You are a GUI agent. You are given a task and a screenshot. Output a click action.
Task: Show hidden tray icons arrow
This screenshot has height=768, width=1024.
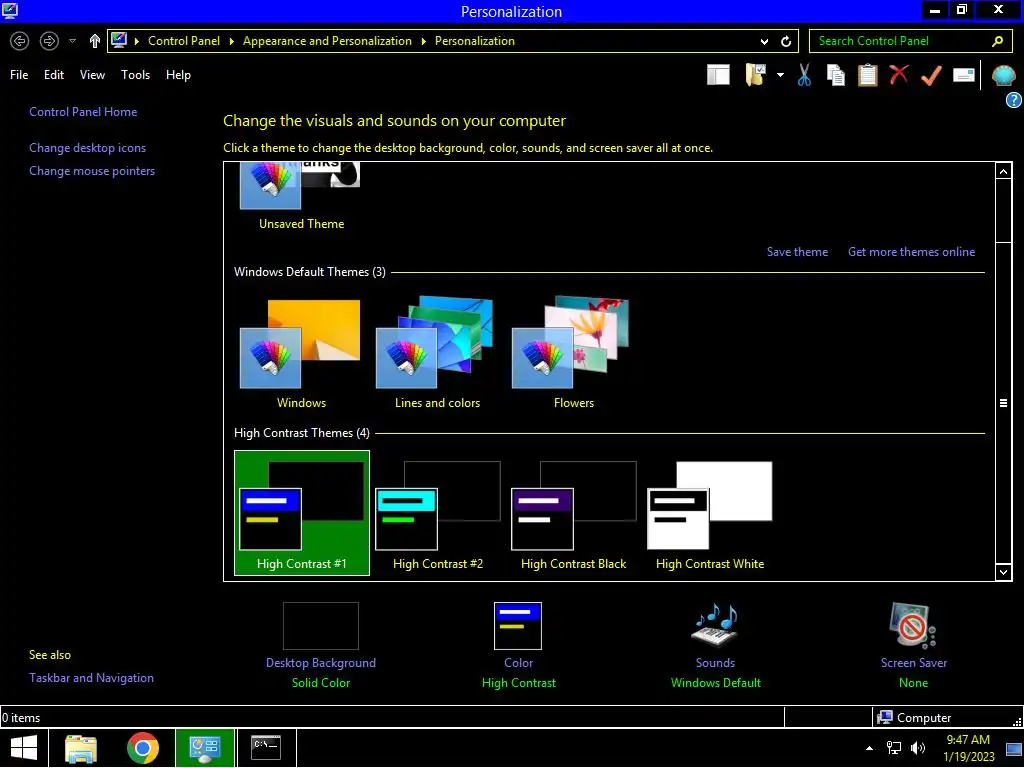(869, 748)
